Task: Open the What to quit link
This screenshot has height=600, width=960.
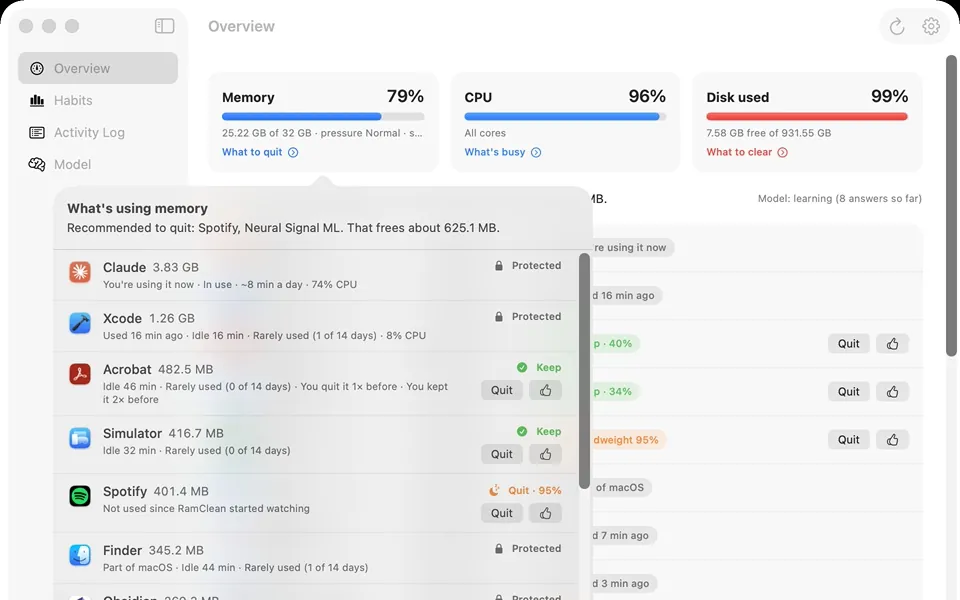Action: [x=260, y=152]
